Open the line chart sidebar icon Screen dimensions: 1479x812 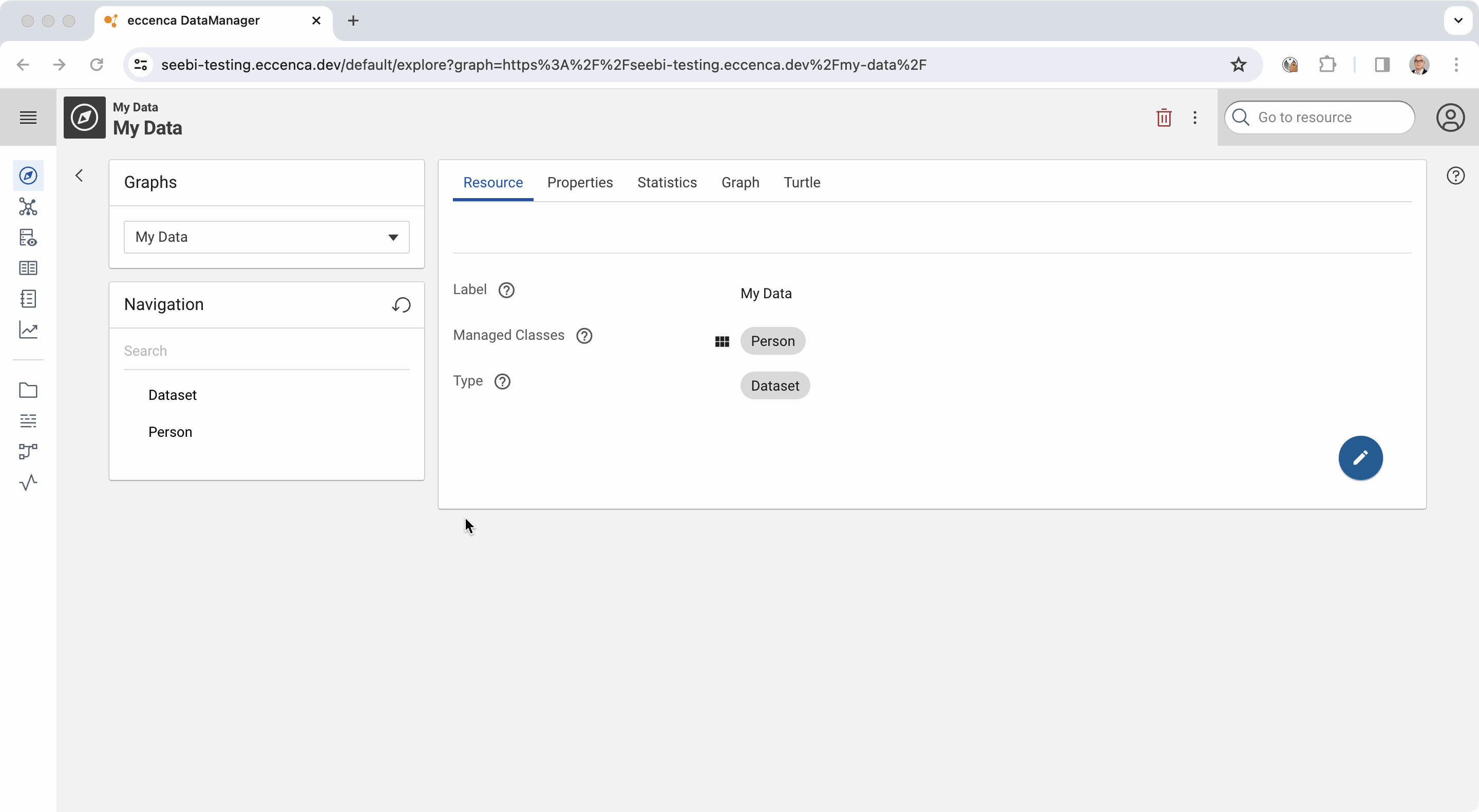point(28,330)
